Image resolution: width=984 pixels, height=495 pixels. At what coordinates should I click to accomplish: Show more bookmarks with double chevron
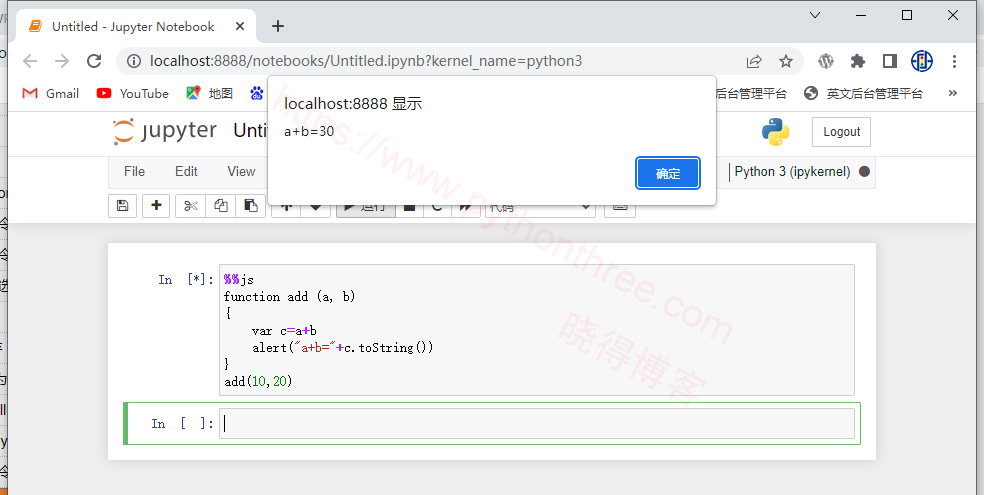(x=953, y=93)
